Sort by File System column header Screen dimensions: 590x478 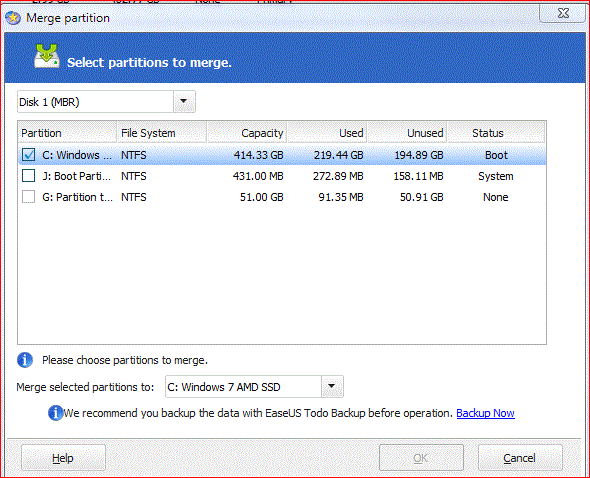162,133
